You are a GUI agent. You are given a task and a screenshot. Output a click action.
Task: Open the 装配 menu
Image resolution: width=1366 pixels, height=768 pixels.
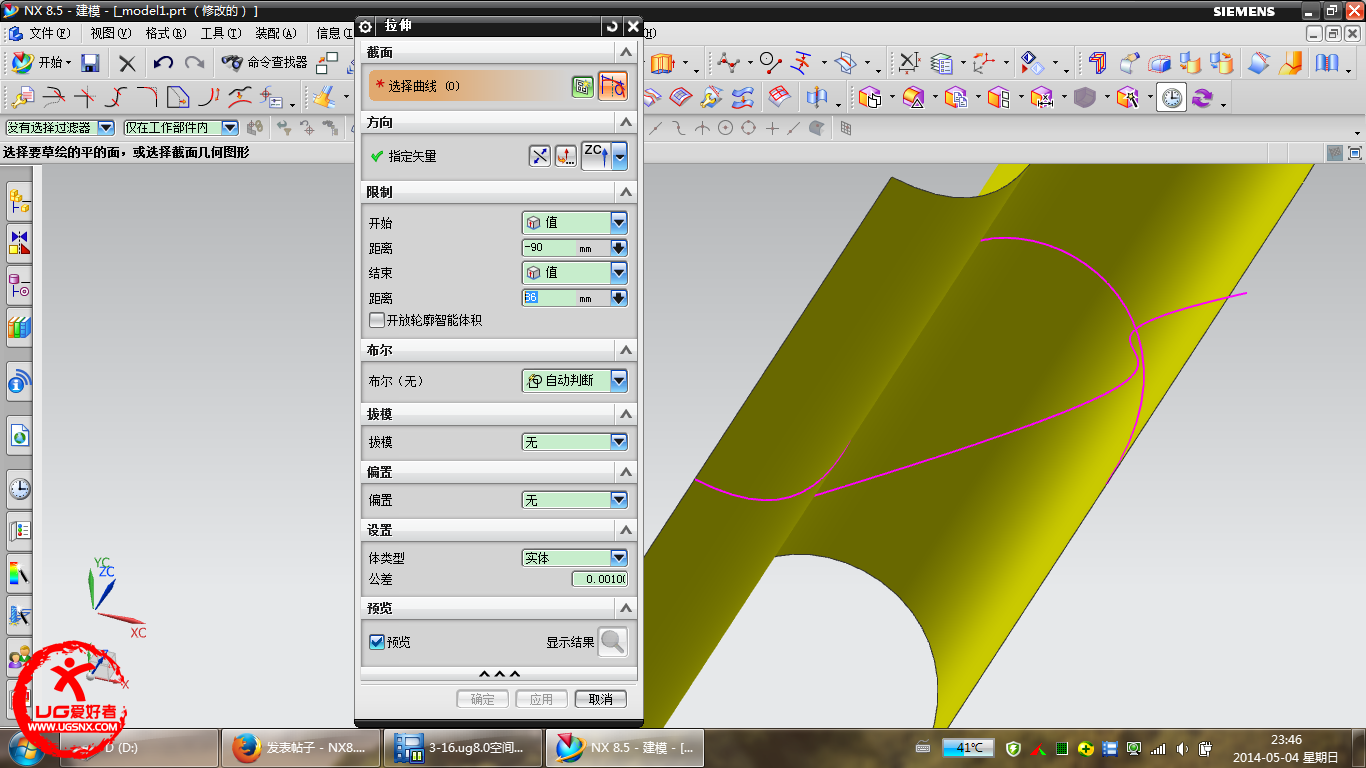click(x=275, y=33)
